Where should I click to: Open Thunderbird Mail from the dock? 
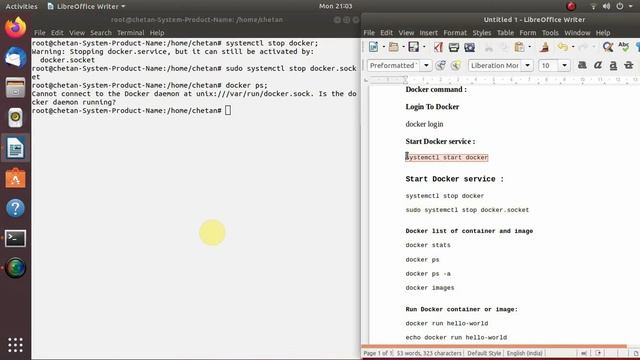click(x=16, y=58)
